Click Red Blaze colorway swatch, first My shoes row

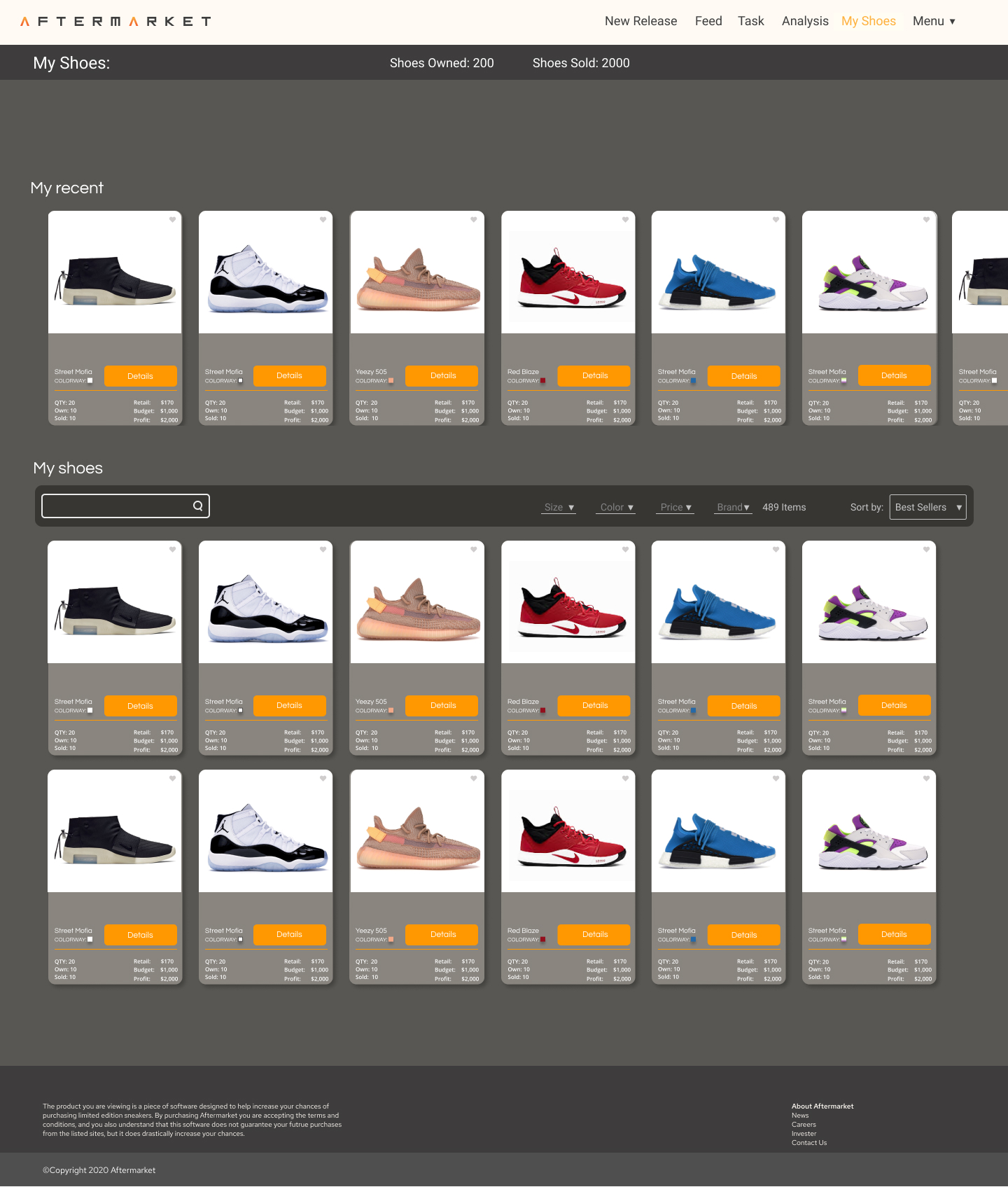coord(543,711)
